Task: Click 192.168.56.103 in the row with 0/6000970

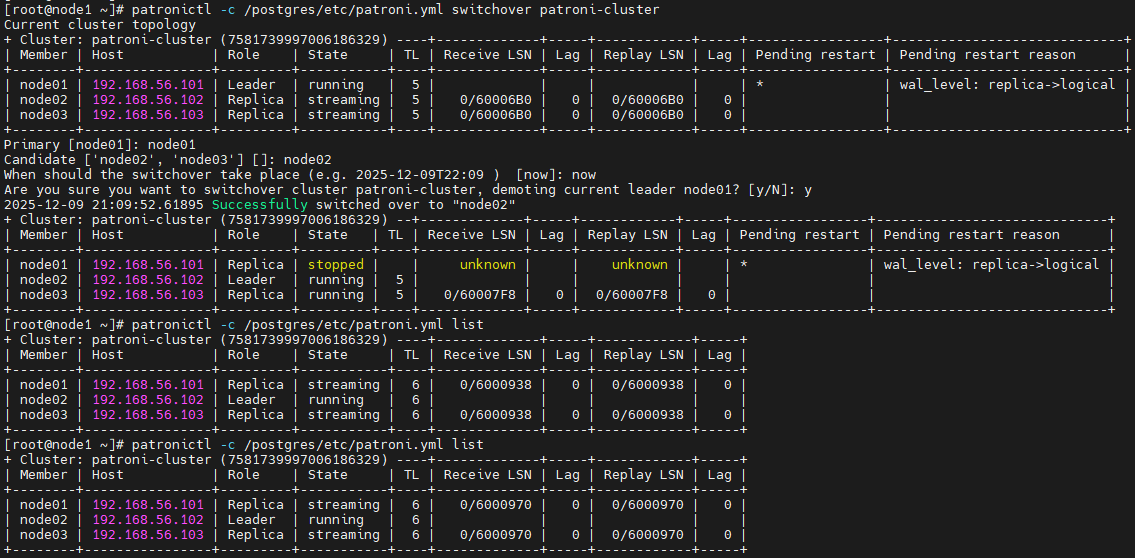Action: (x=148, y=535)
